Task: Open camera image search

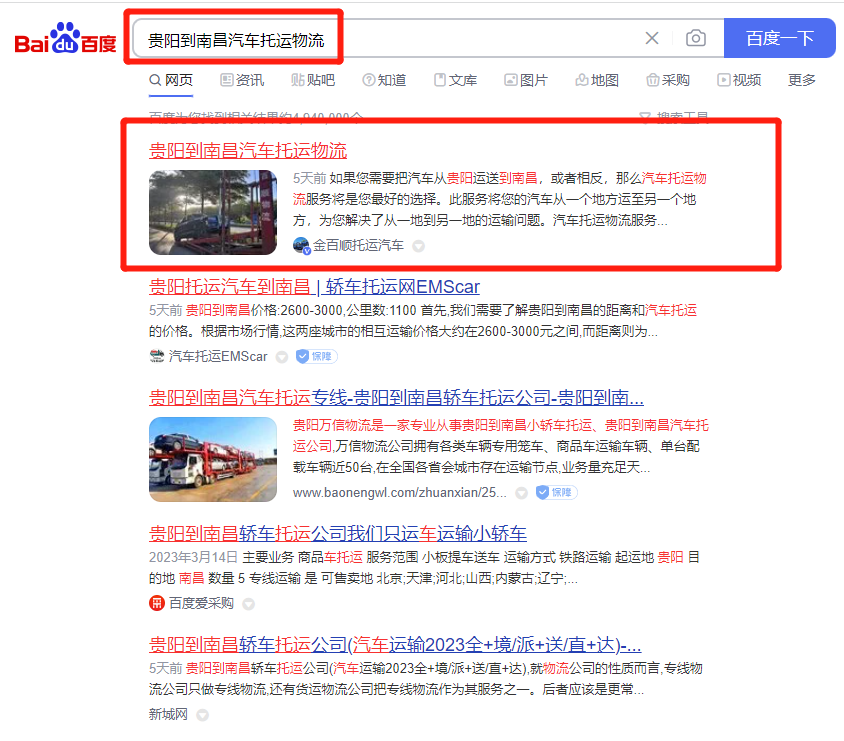Action: pos(696,39)
